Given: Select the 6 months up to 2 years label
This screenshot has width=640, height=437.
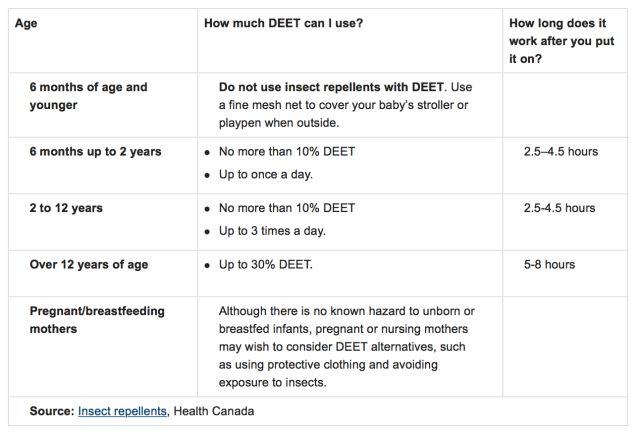Looking at the screenshot, I should coord(95,151).
